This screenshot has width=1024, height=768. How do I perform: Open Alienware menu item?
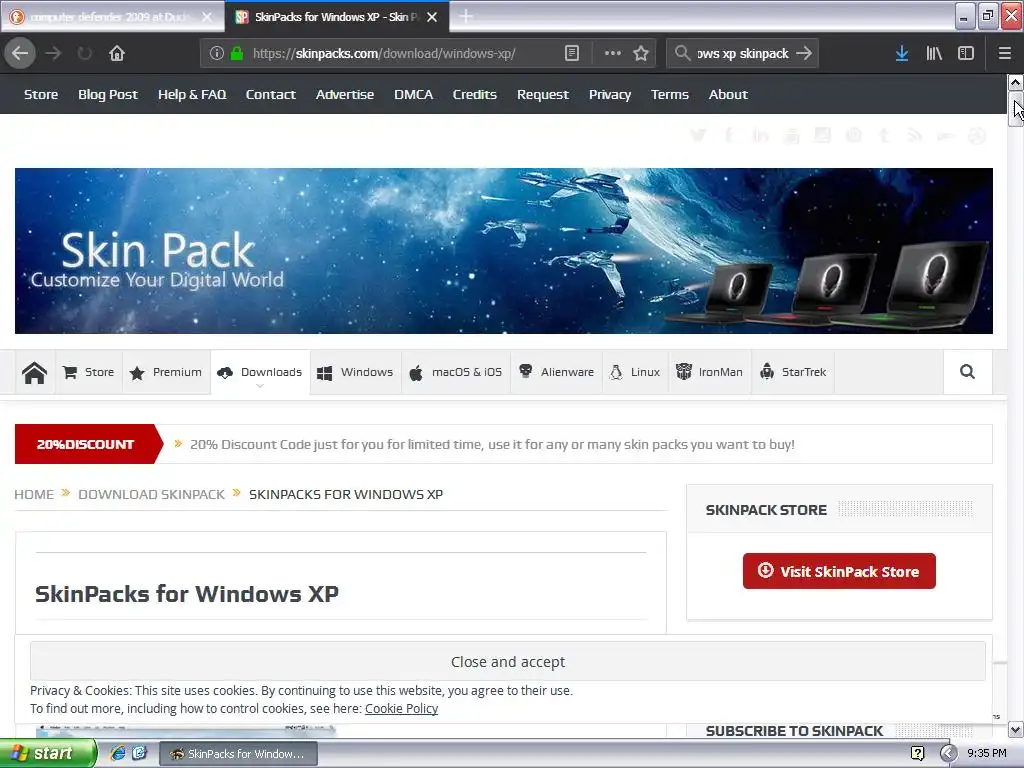[556, 372]
